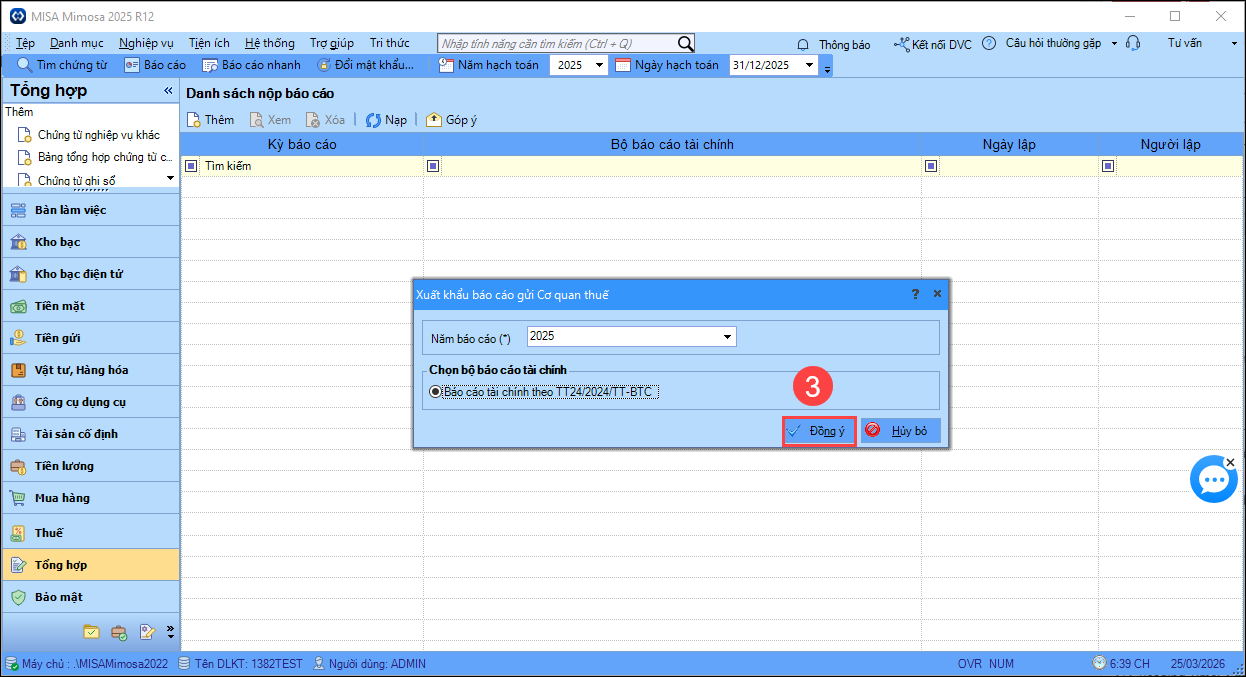Click the Đổi mật khẩu toolbar icon

coord(324,65)
